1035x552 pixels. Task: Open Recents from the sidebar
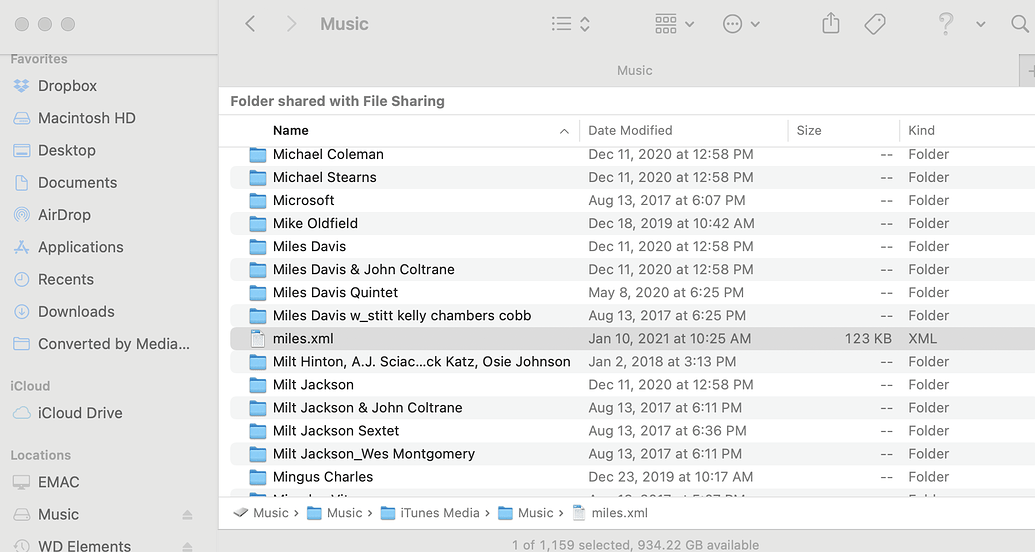(65, 280)
